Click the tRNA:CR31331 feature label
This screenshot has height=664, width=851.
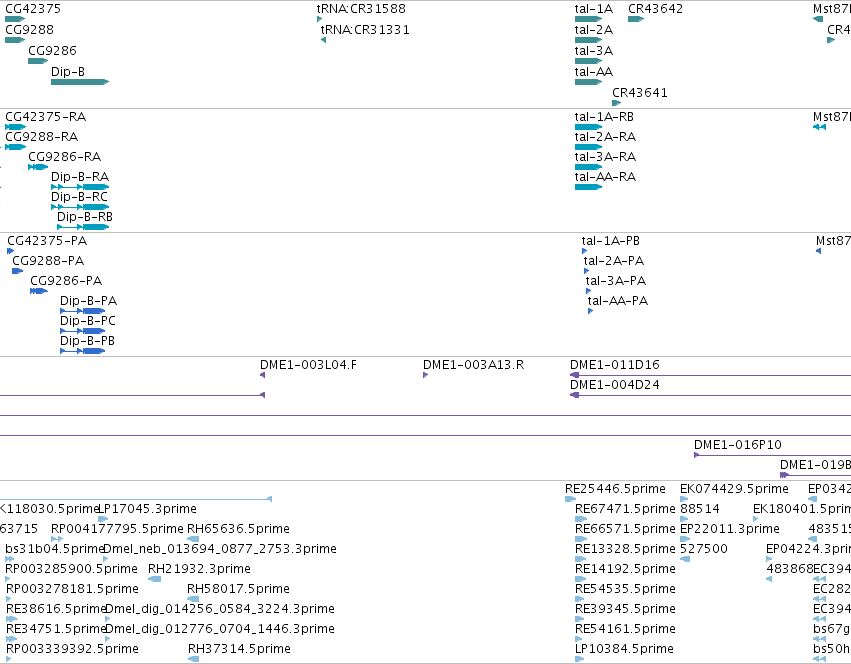click(365, 29)
